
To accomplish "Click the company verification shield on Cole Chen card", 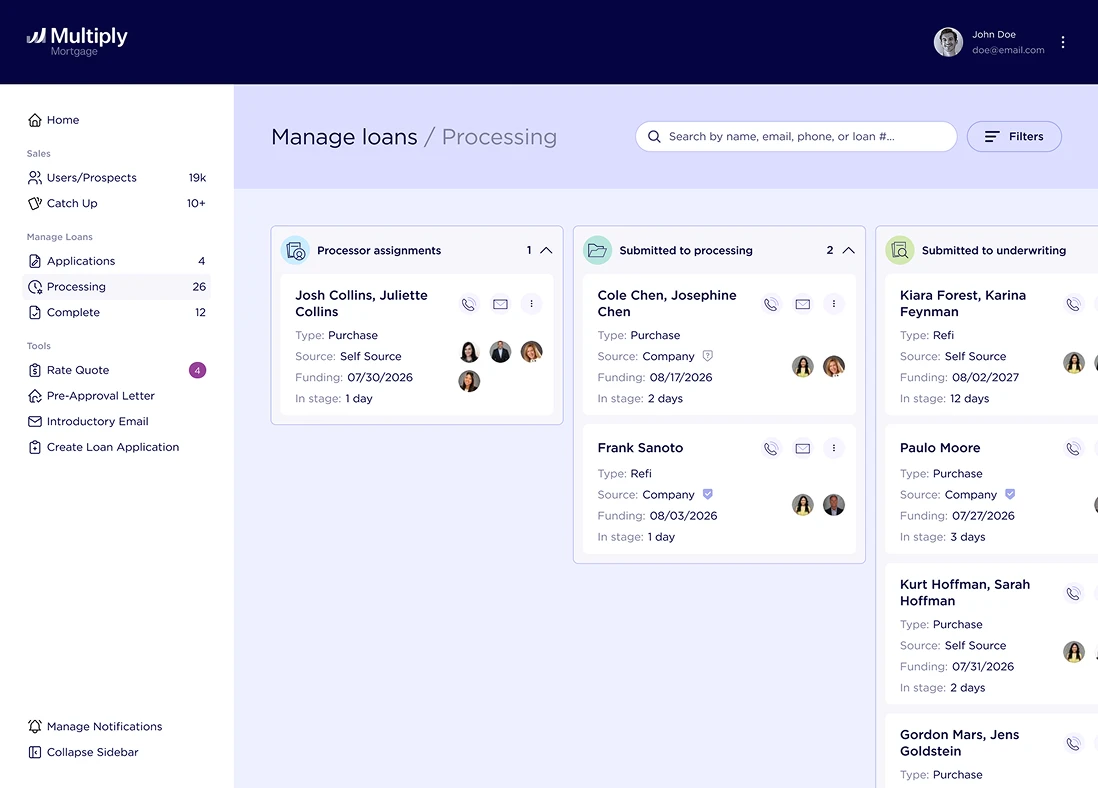I will tap(708, 356).
